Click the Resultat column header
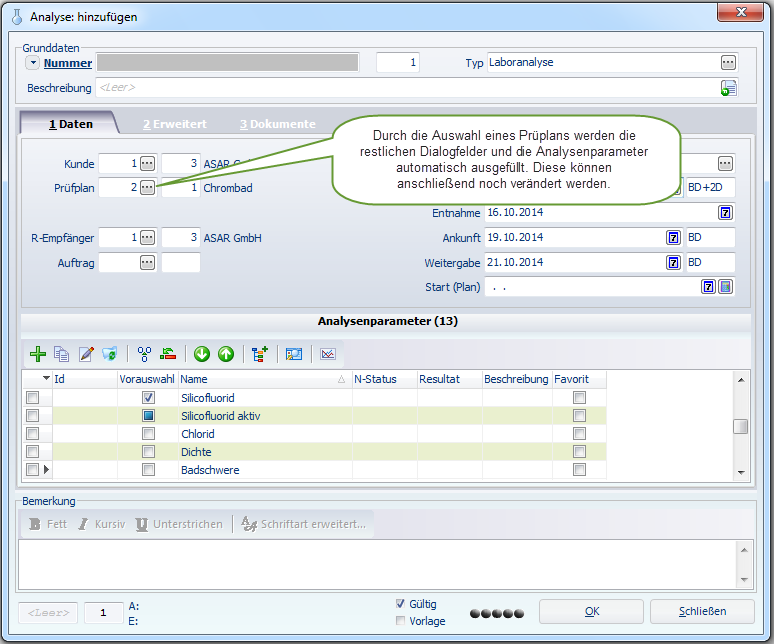 pos(450,379)
